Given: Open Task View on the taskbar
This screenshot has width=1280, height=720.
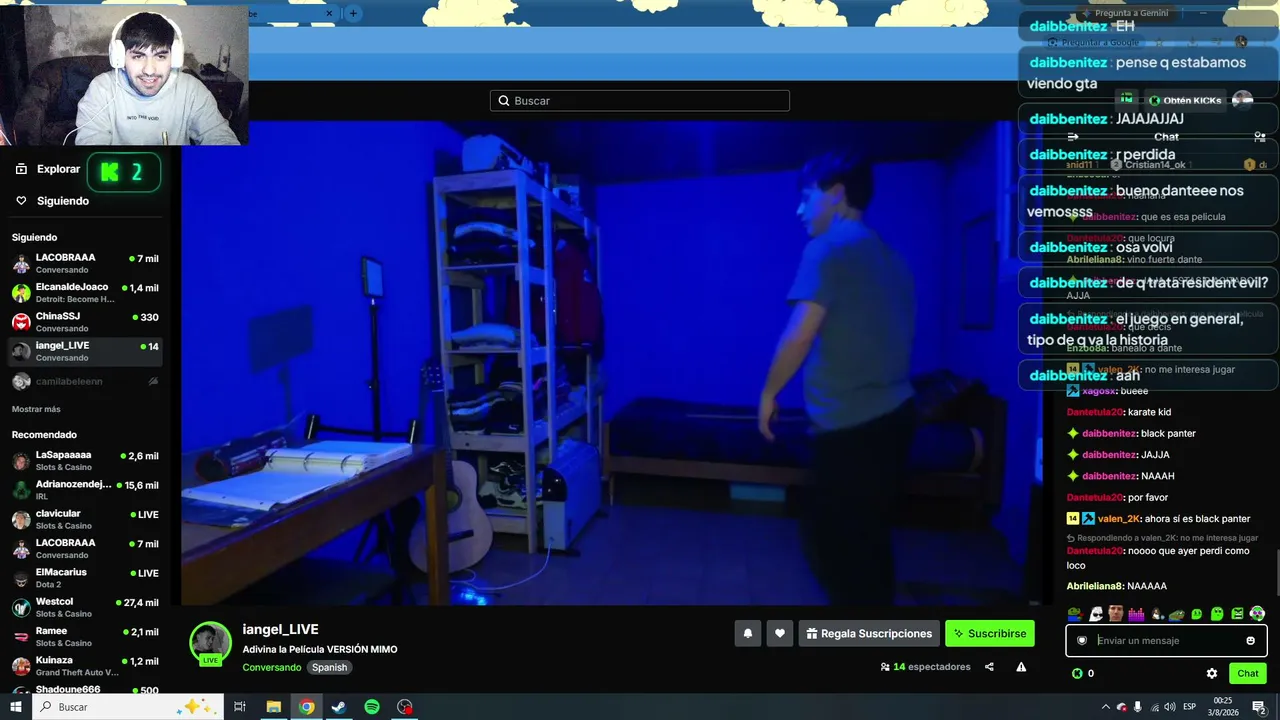Looking at the screenshot, I should click(x=240, y=707).
